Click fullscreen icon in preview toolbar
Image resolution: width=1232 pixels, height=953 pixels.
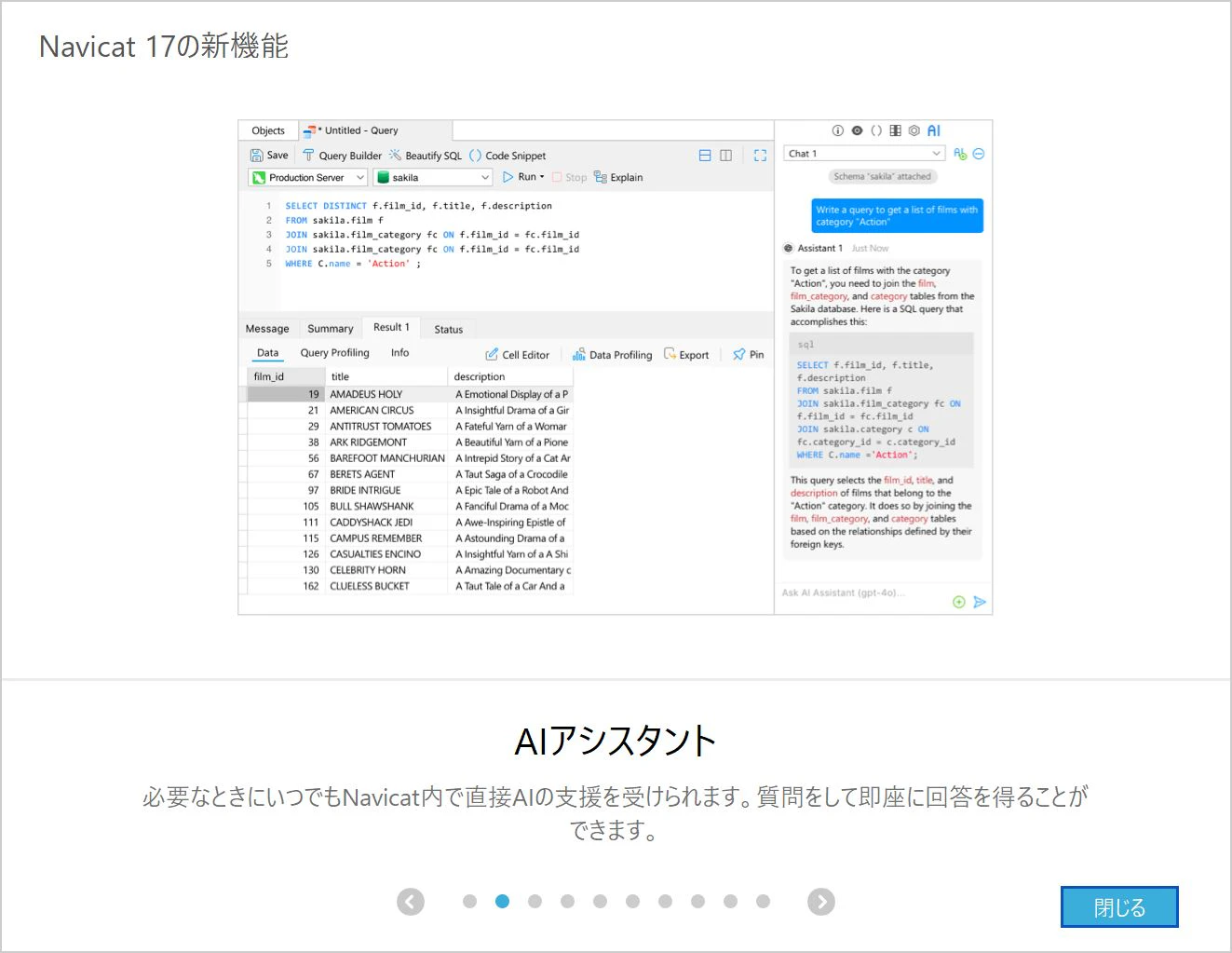(760, 156)
